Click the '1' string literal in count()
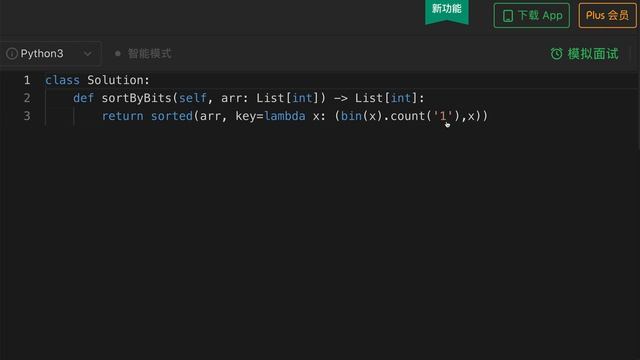The image size is (640, 360). (443, 116)
